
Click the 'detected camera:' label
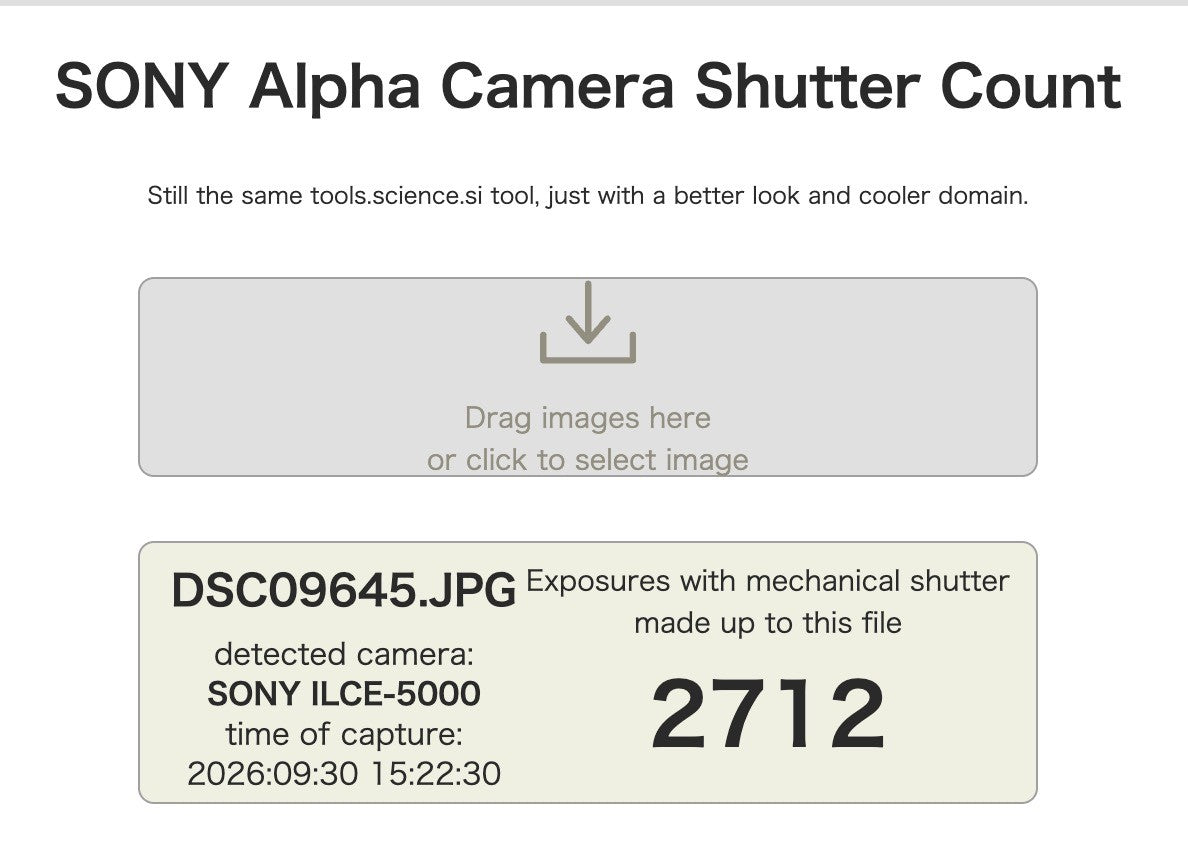coord(344,655)
